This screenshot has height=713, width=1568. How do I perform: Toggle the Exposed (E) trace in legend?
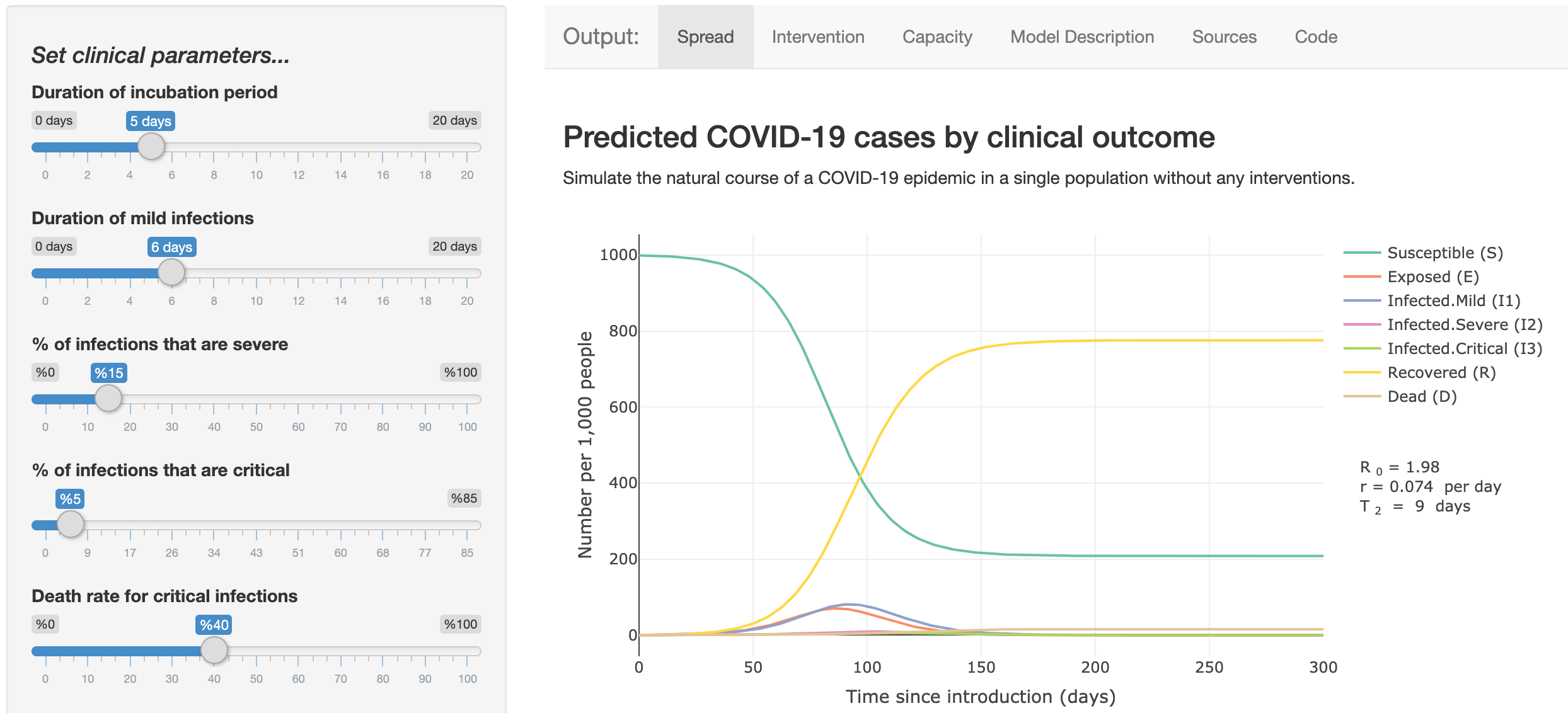click(1431, 277)
